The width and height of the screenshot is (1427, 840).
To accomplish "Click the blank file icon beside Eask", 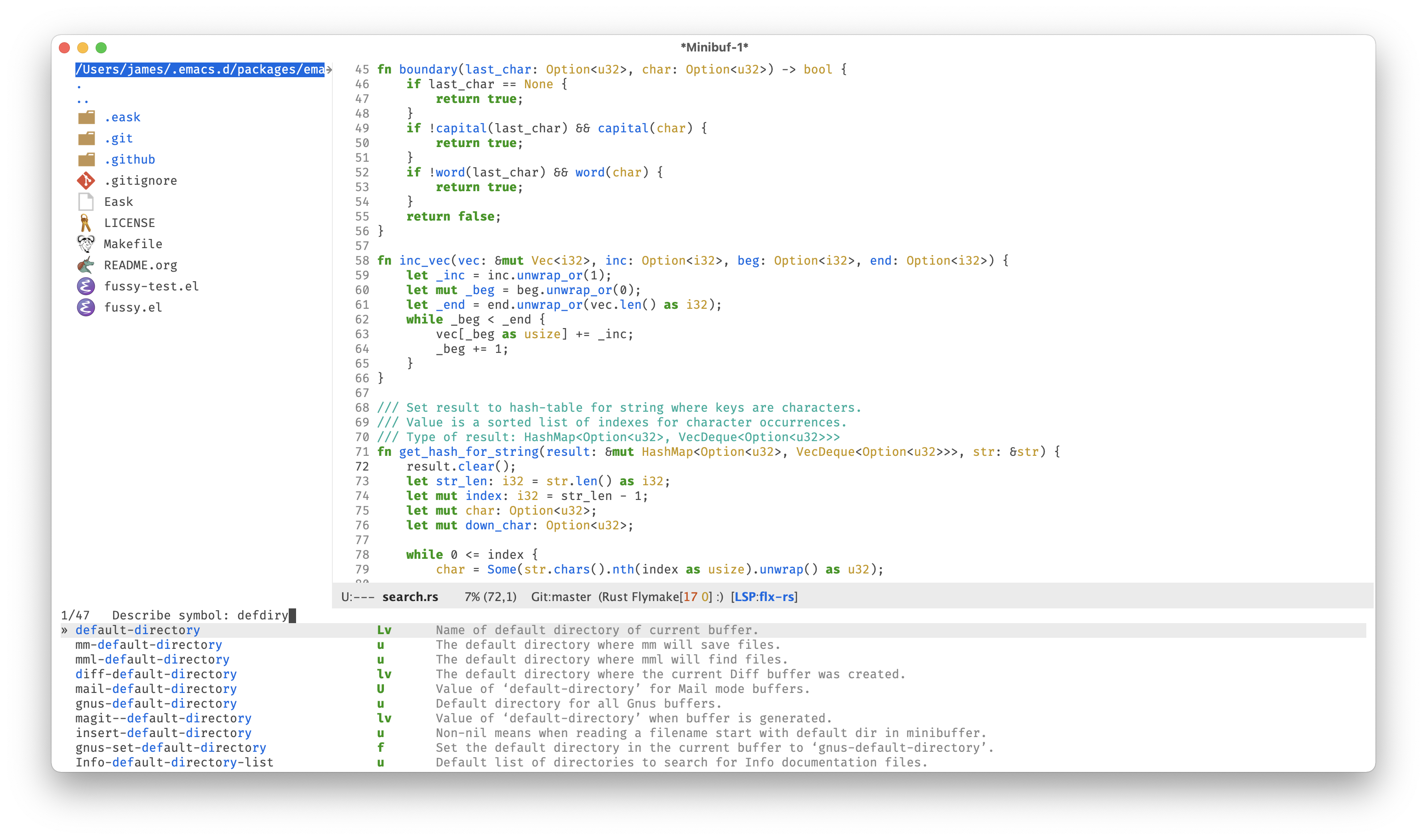I will point(86,202).
